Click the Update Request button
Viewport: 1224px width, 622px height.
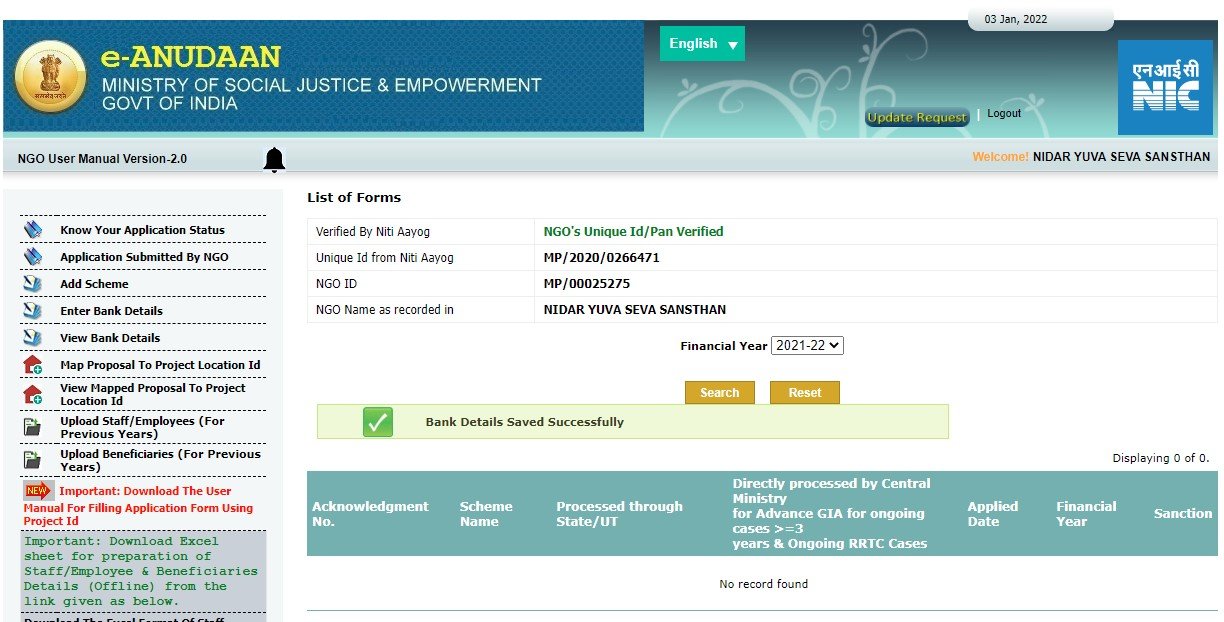(917, 117)
